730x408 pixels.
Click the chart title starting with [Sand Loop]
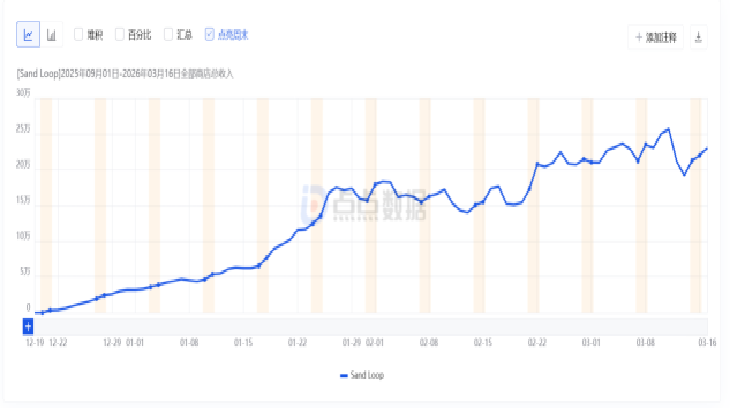point(125,73)
